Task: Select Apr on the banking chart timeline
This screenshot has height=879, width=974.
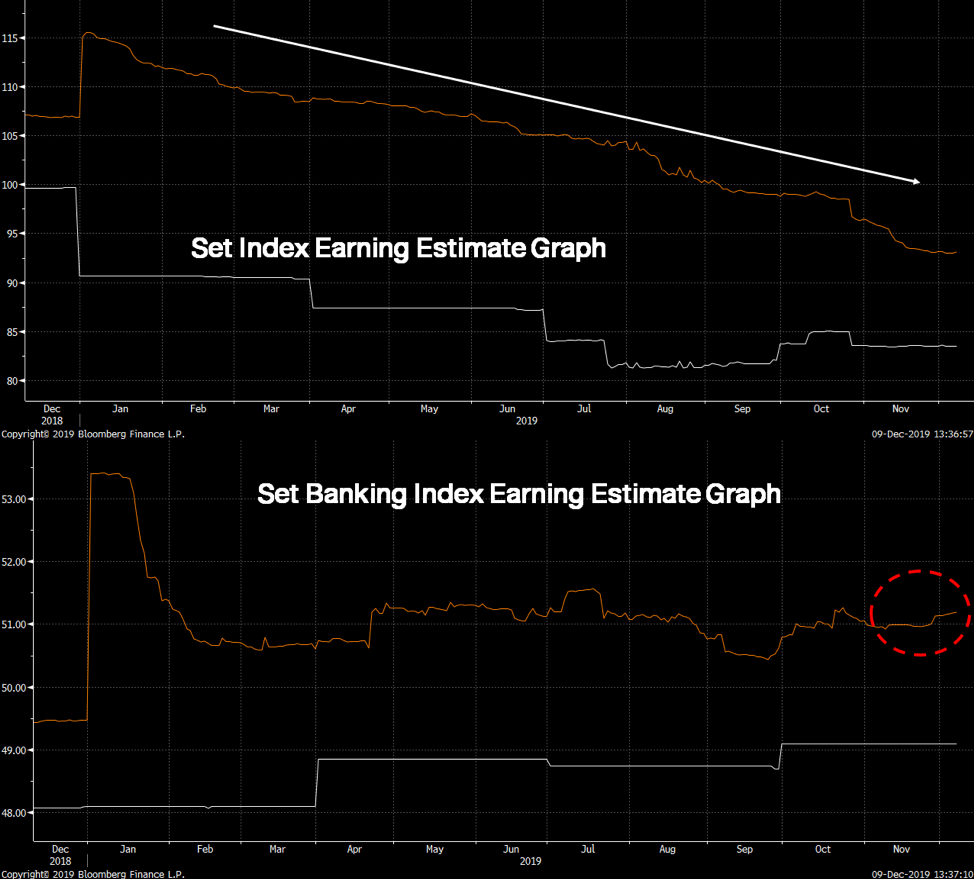Action: click(x=354, y=849)
